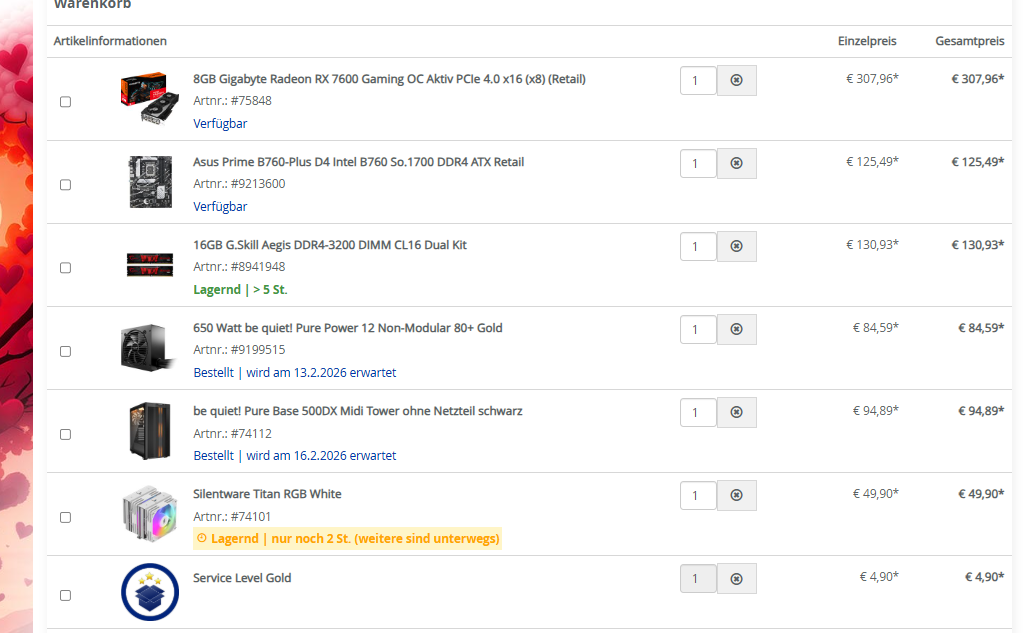Click 'wird am 16.2.2026 erwartet' status
This screenshot has width=1024, height=633.
(x=321, y=455)
